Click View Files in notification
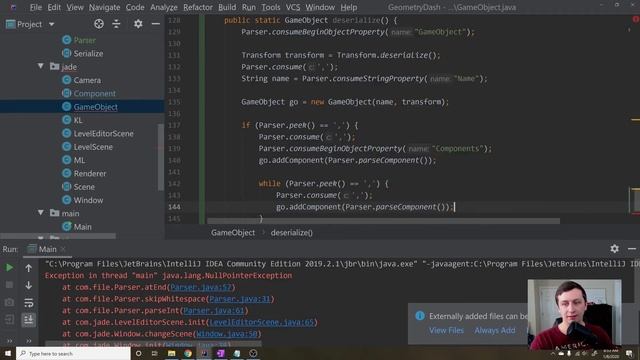Image resolution: width=640 pixels, height=360 pixels. click(x=446, y=330)
